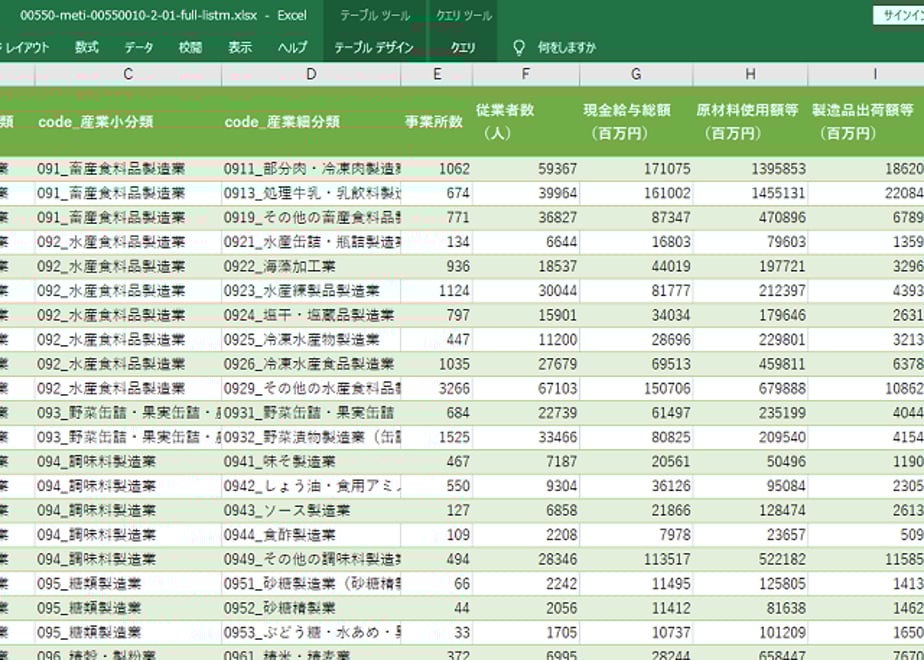
Task: Click the 原材料使用額等 header cell
Action: [x=750, y=121]
